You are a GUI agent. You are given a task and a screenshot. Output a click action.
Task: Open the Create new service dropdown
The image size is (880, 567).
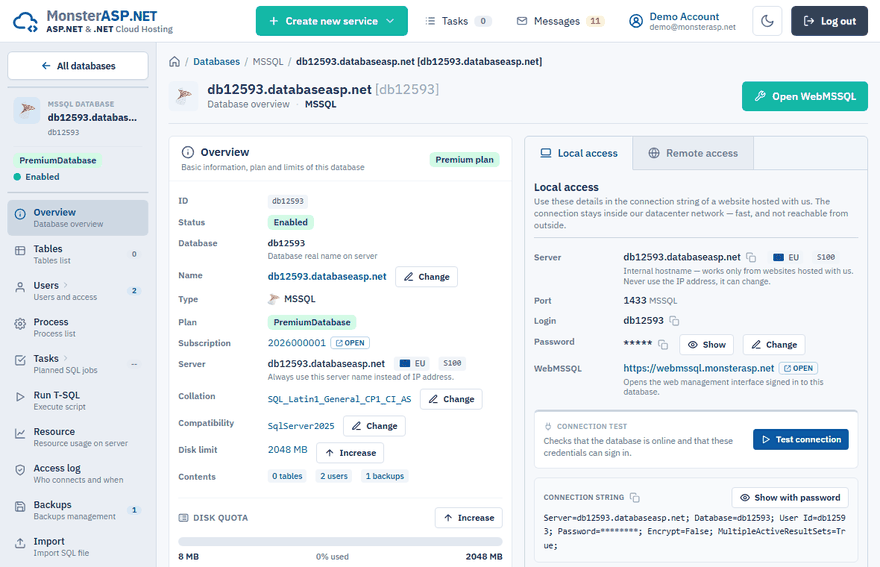[332, 21]
